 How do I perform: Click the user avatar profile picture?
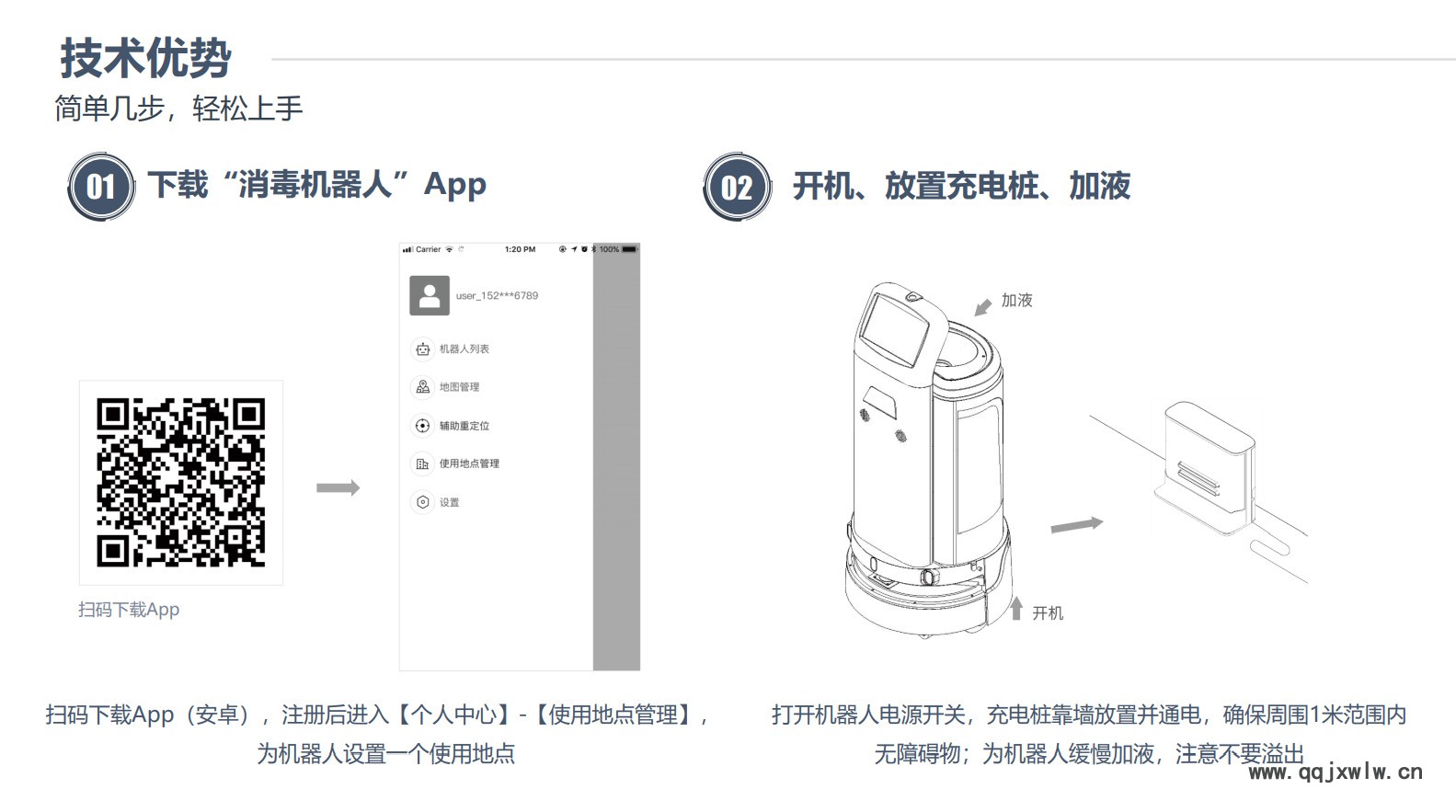430,295
